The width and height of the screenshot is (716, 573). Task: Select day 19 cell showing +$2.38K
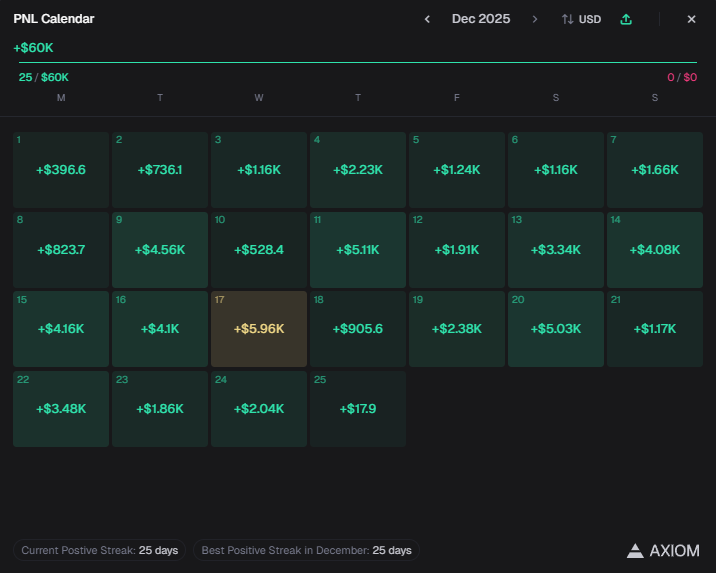coord(457,329)
